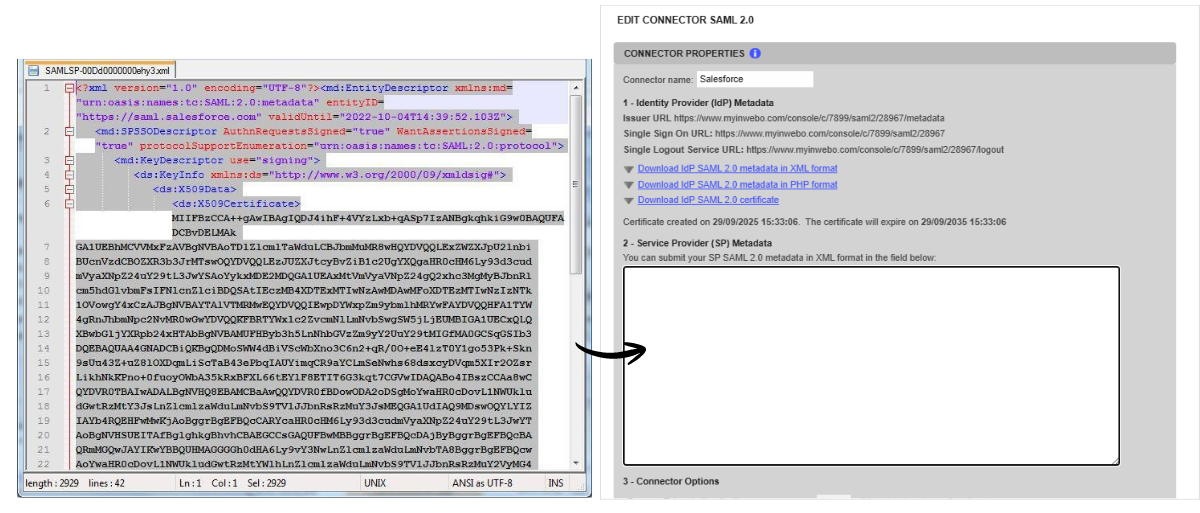Click the '3 - Connector Options' heading
Image resolution: width=1200 pixels, height=513 pixels.
(670, 481)
